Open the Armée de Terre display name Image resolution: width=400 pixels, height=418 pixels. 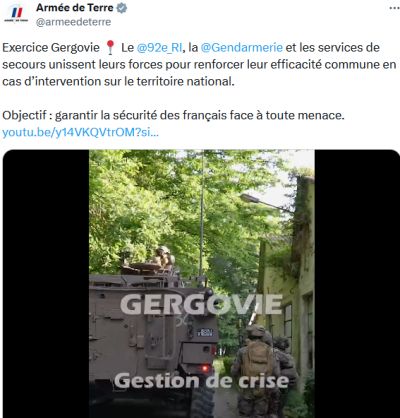75,8
